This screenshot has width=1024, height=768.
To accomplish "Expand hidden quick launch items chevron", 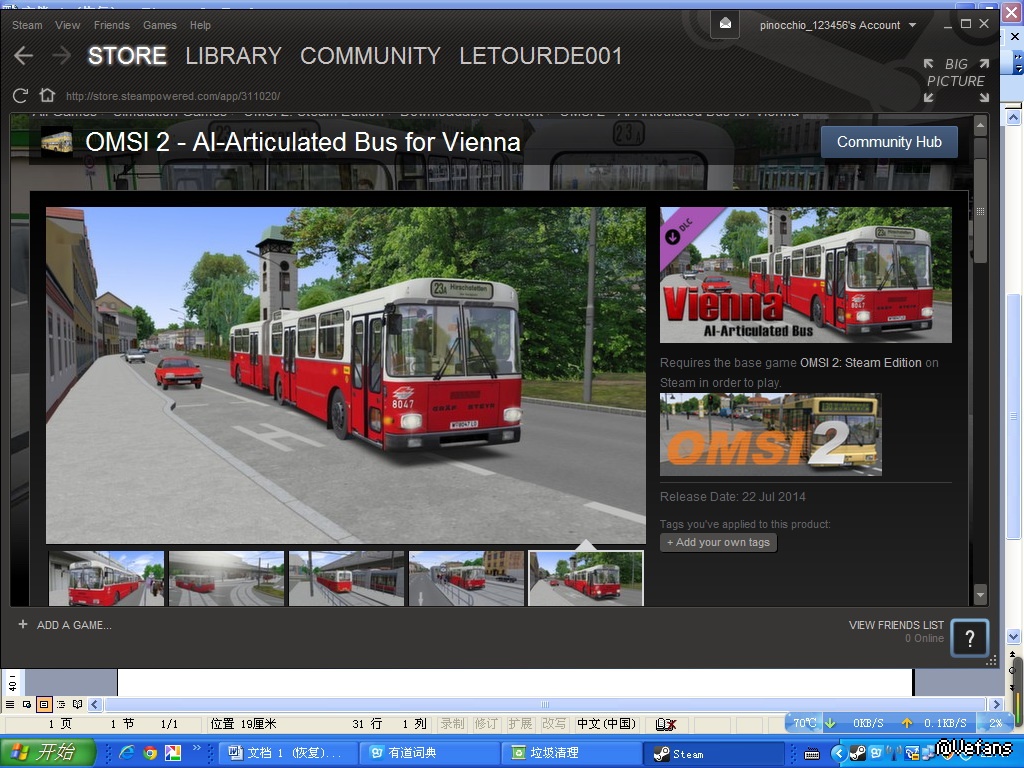I will click(x=197, y=747).
